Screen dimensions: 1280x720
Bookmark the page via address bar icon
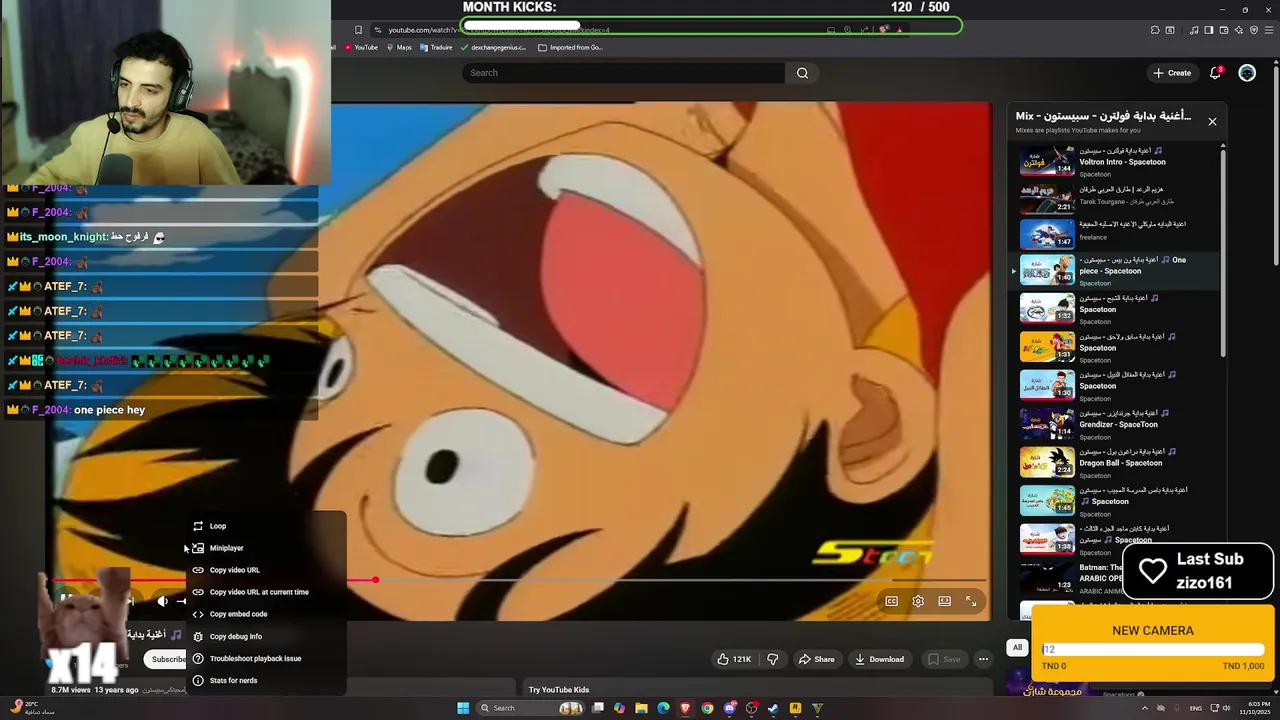pos(358,30)
